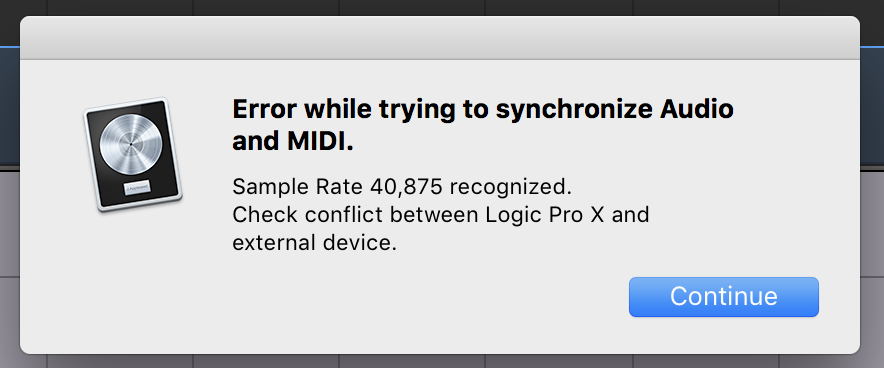This screenshot has width=884, height=368.
Task: Click the silver platter on Logic icon
Action: [x=131, y=143]
